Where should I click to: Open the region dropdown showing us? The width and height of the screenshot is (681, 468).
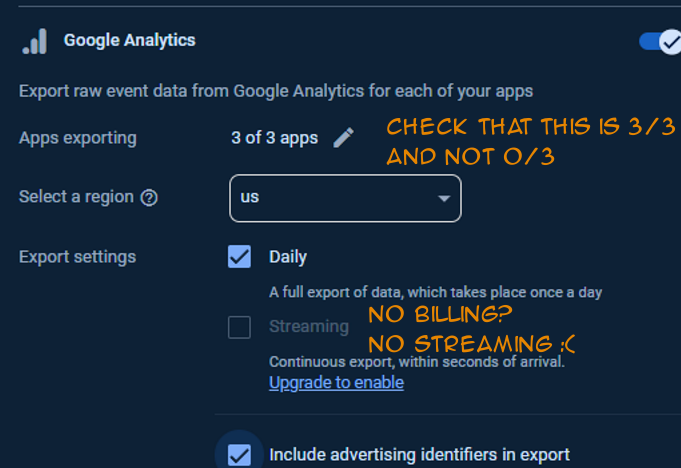tap(345, 198)
